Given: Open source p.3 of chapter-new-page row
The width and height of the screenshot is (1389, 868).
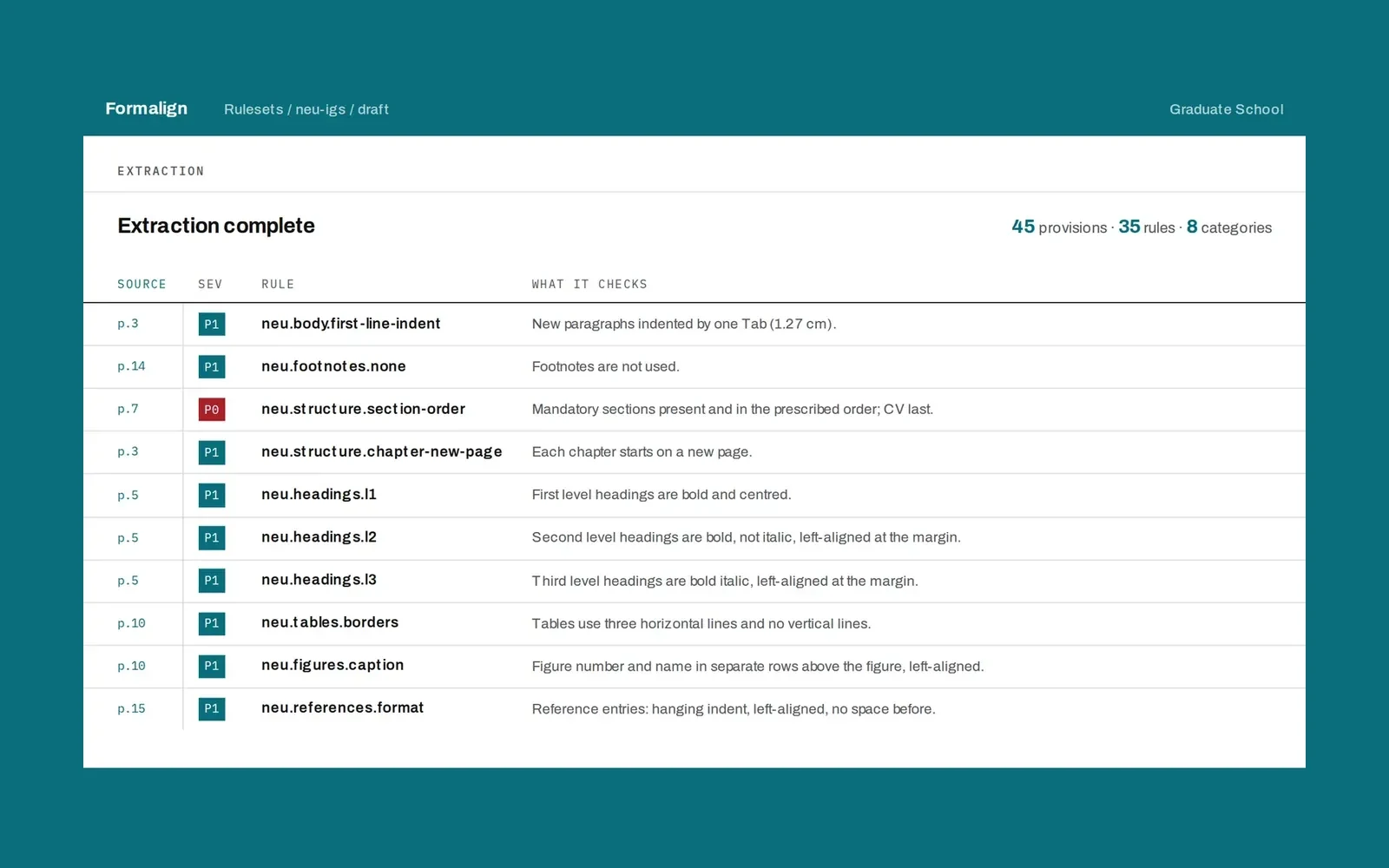Looking at the screenshot, I should 128,451.
